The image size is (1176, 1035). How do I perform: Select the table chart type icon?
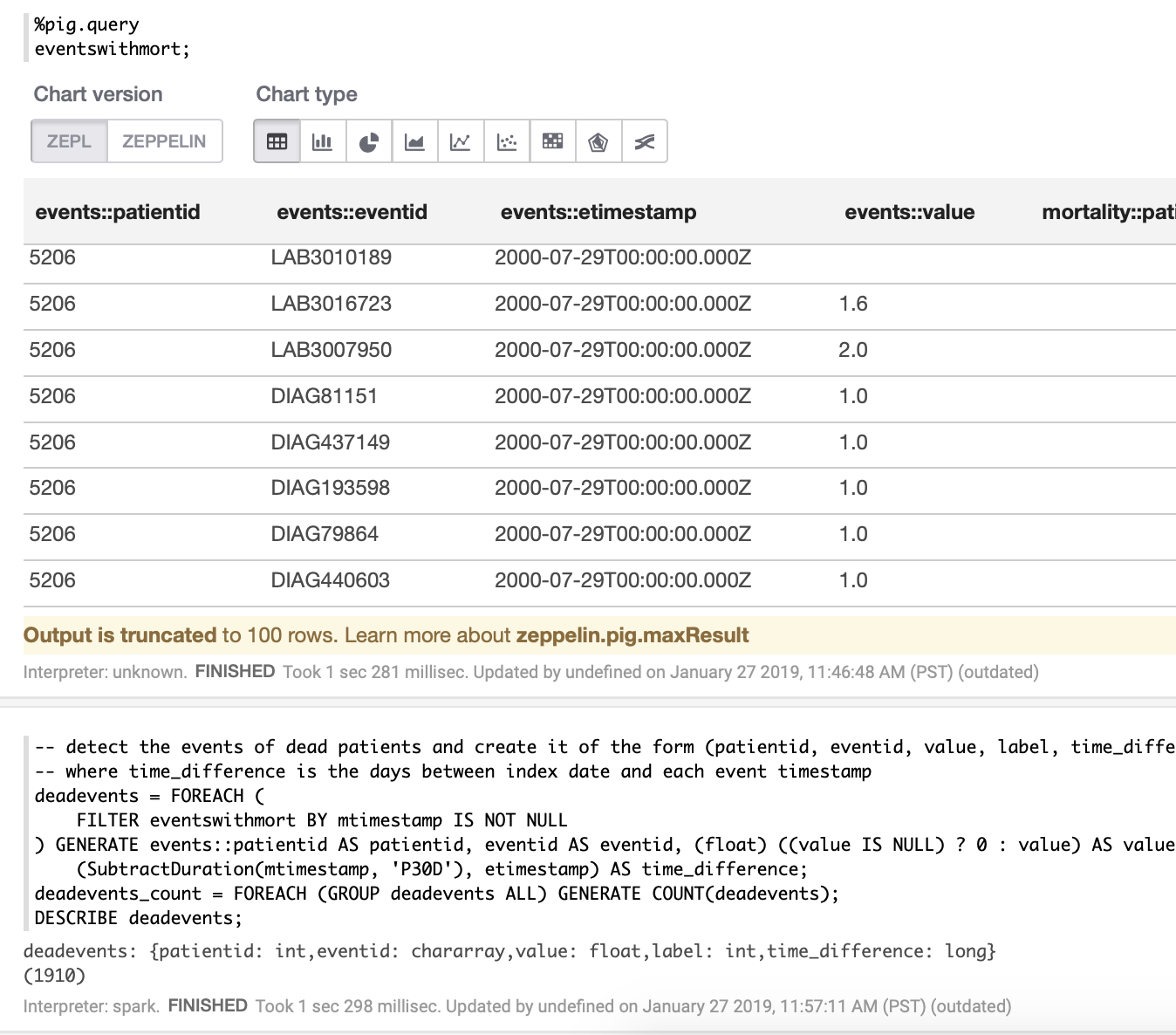tap(277, 141)
